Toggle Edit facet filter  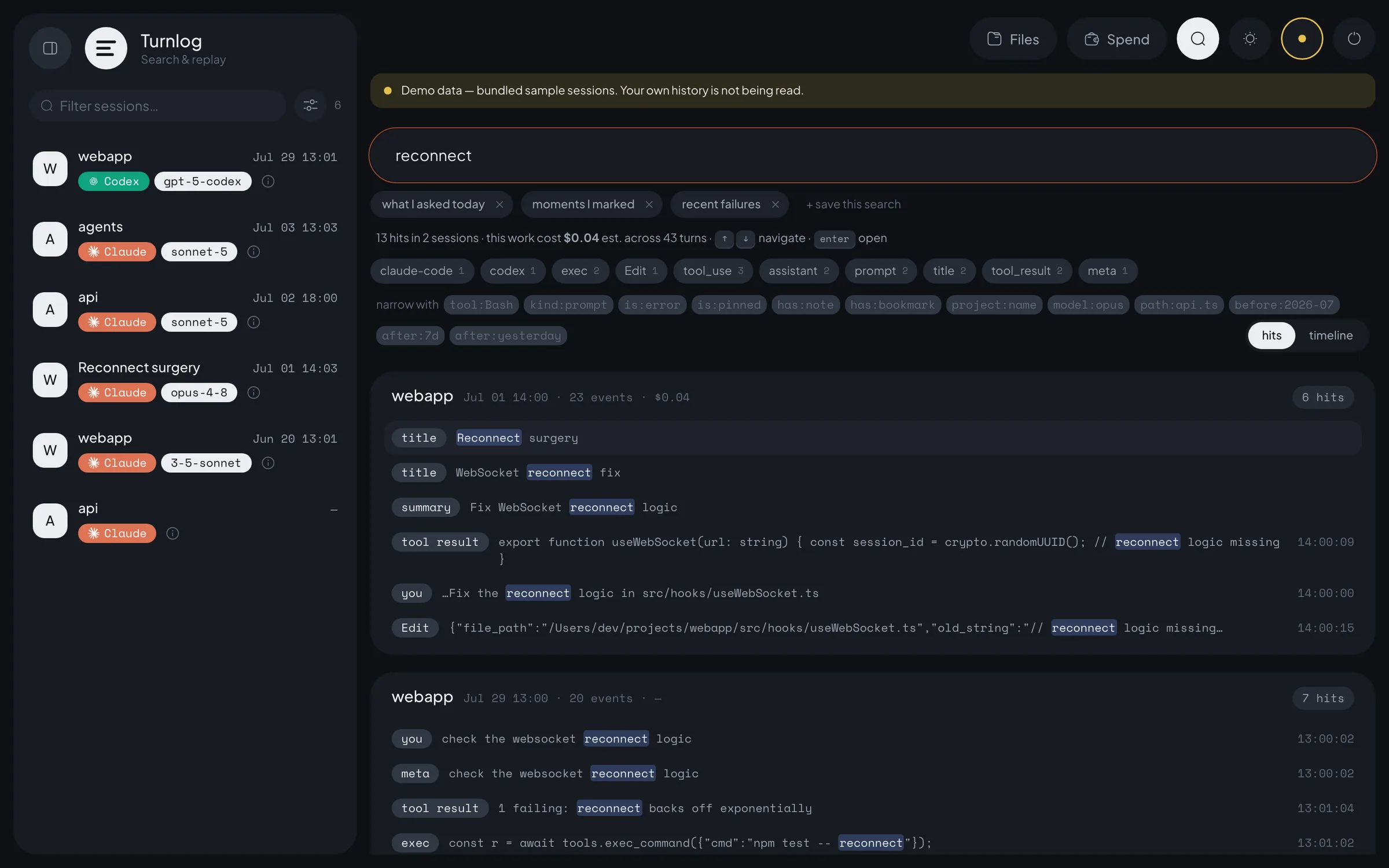tap(641, 271)
